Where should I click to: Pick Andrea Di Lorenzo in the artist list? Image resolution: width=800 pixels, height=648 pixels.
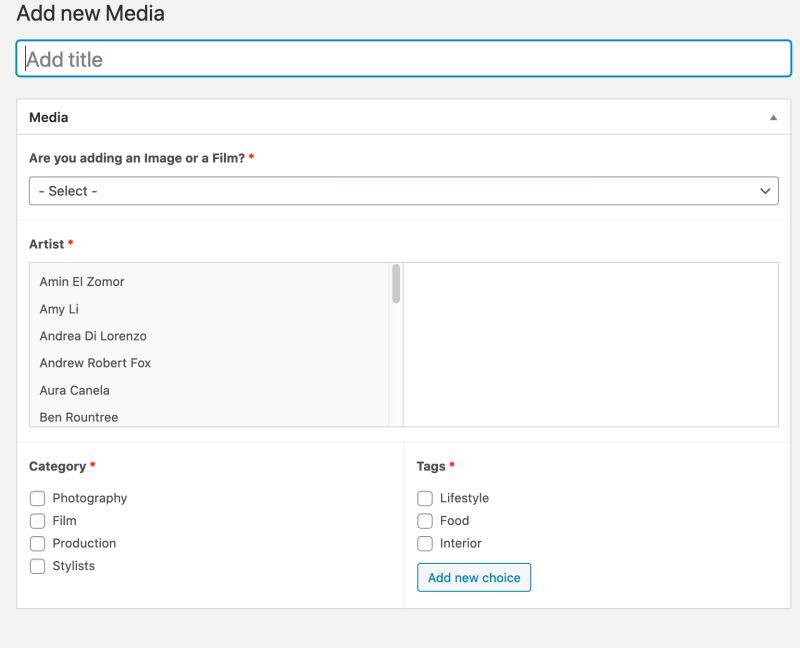[93, 336]
